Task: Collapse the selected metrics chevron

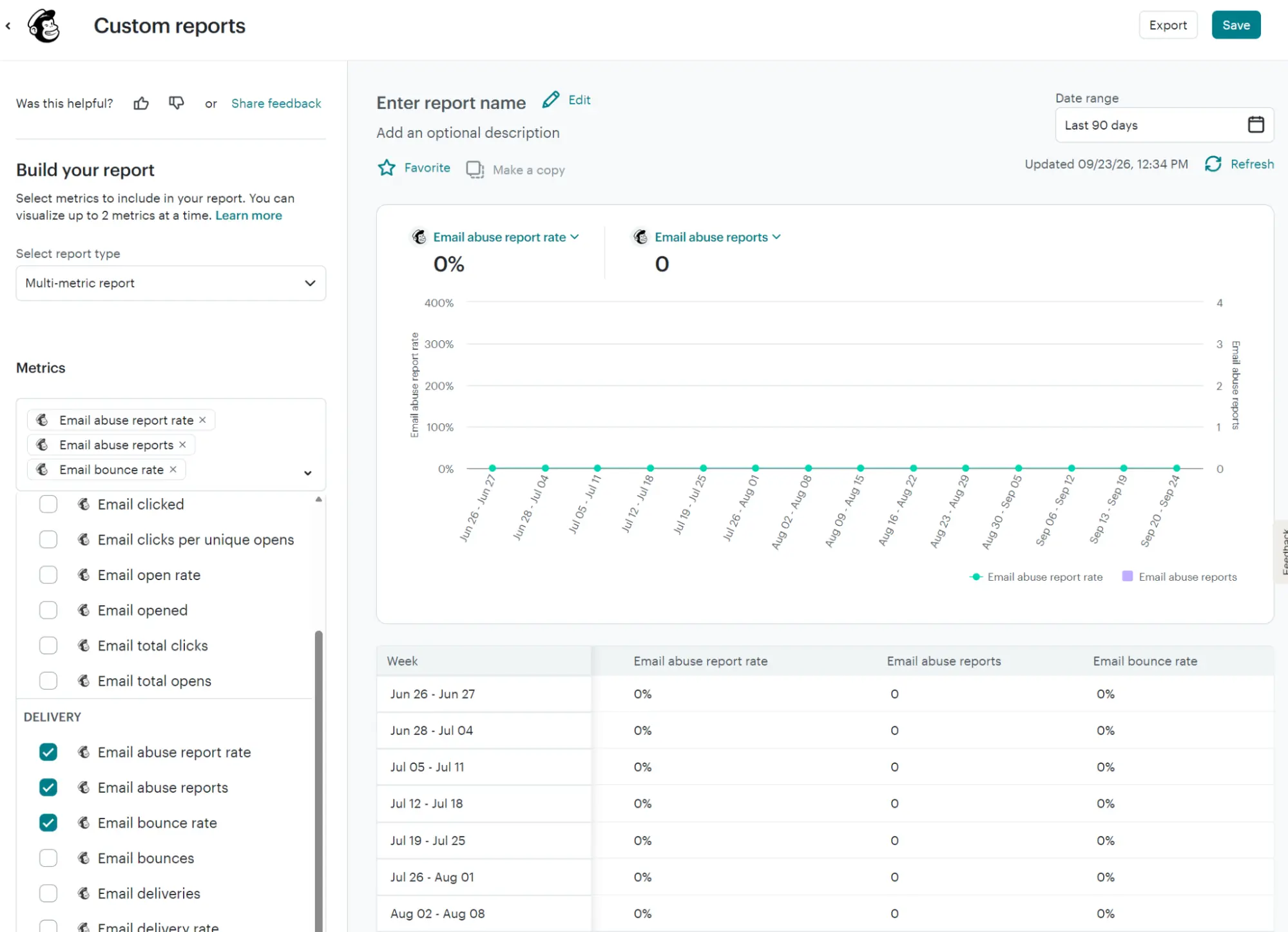Action: pyautogui.click(x=308, y=473)
